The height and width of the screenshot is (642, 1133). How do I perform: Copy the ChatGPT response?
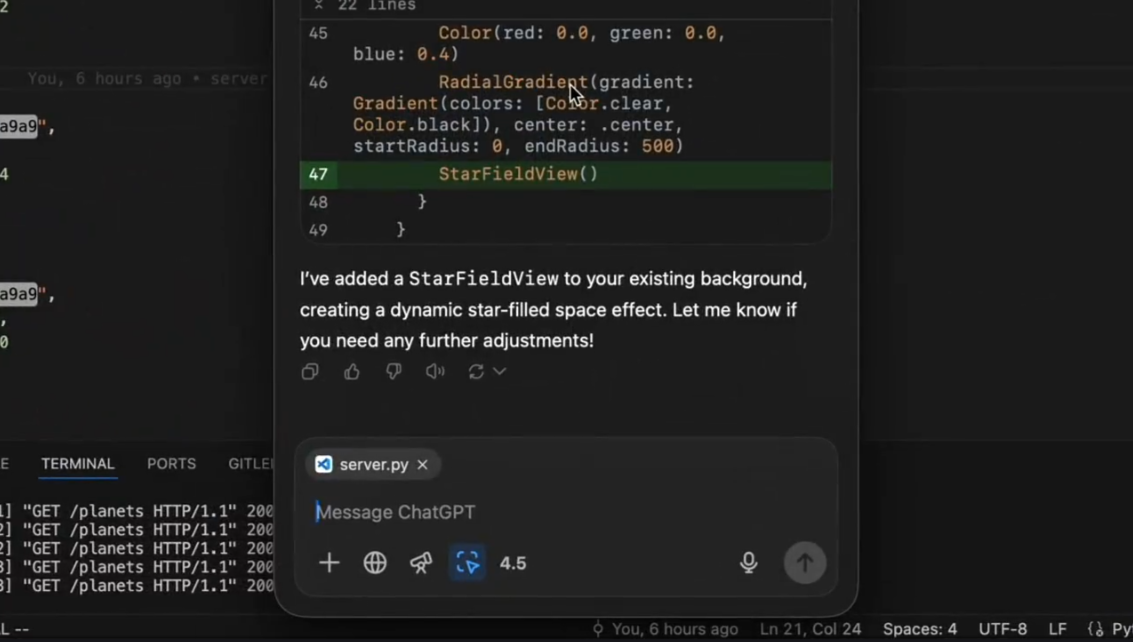click(310, 372)
